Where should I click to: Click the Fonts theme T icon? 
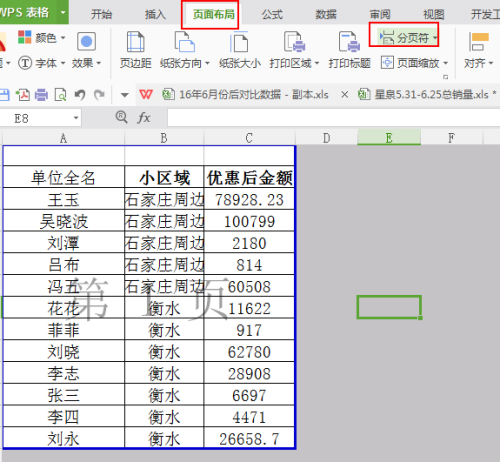(x=25, y=63)
